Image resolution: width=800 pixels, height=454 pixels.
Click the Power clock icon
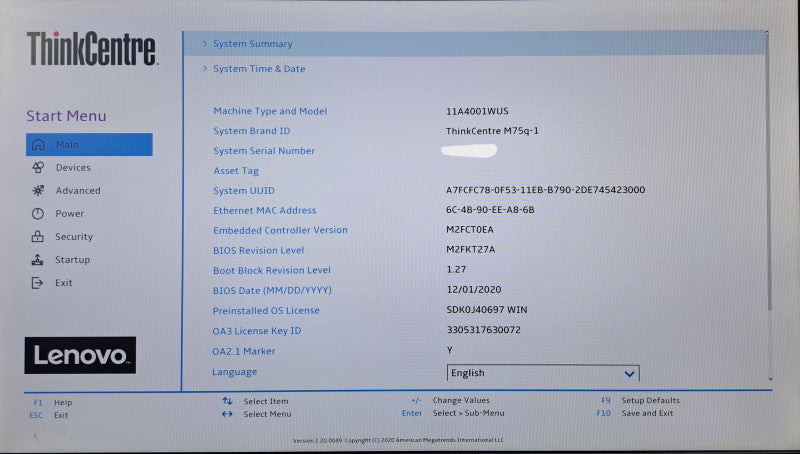(x=38, y=214)
